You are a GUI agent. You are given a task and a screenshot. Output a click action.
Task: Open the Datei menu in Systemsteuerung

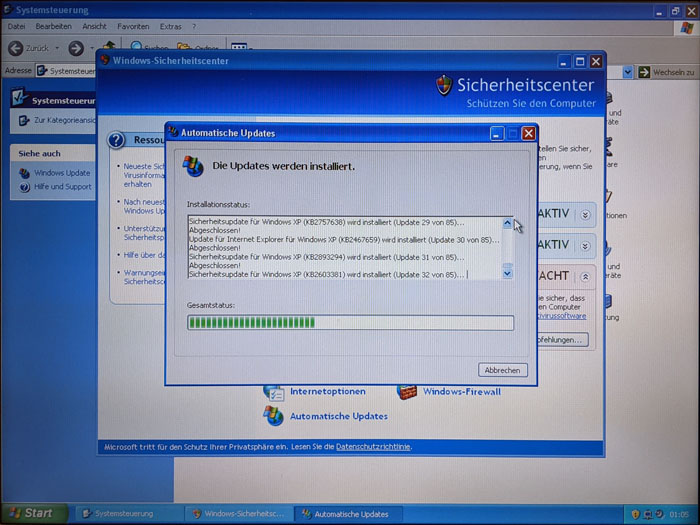click(16, 26)
